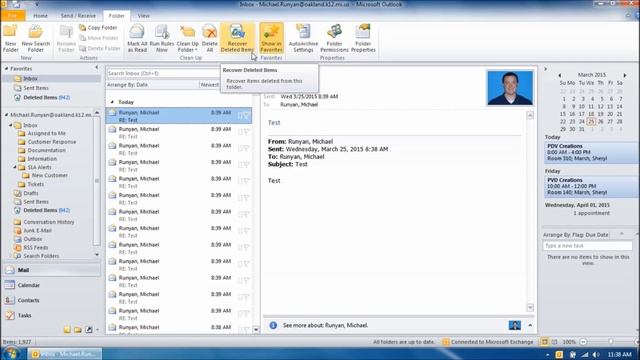
Task: Collapse the Michael.Runyan mailbox tree
Action: [7, 115]
